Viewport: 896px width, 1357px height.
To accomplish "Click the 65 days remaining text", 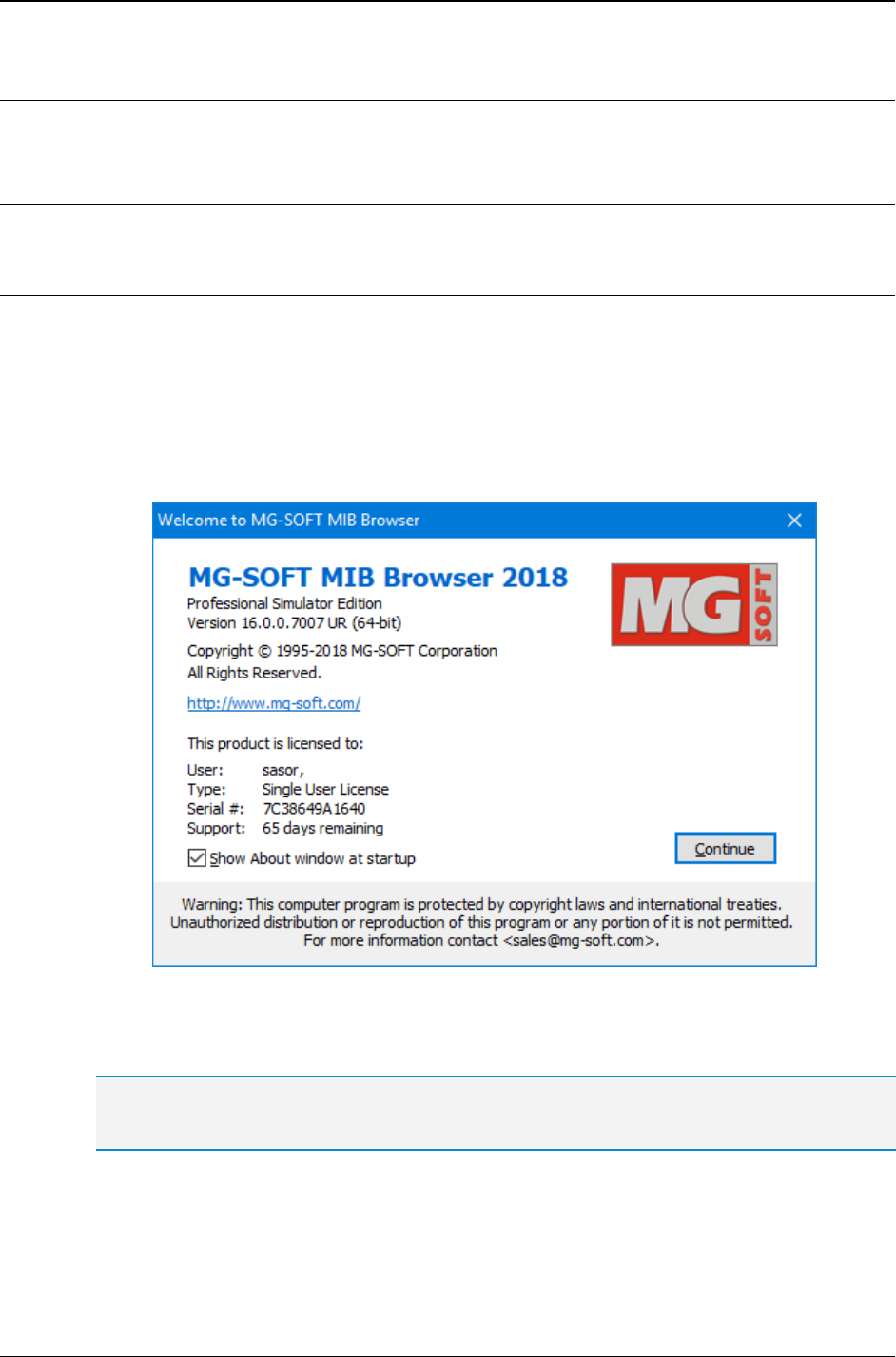I will tap(322, 829).
